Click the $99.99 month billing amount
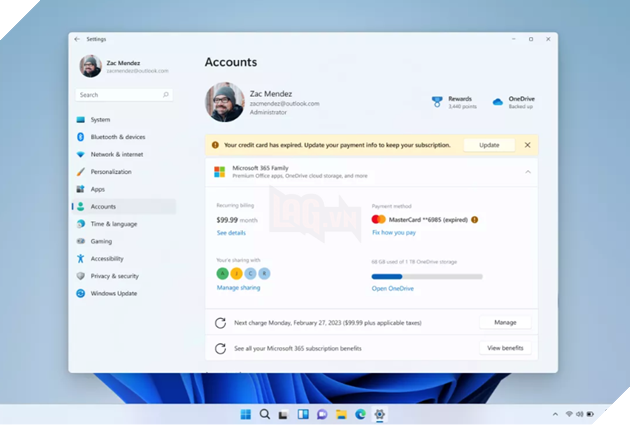 237,220
